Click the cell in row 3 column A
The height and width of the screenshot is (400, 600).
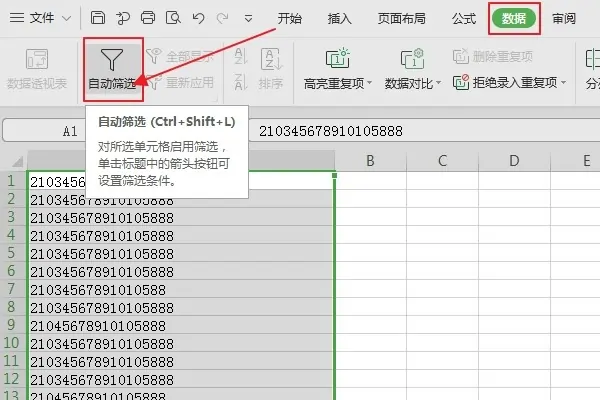pyautogui.click(x=181, y=217)
